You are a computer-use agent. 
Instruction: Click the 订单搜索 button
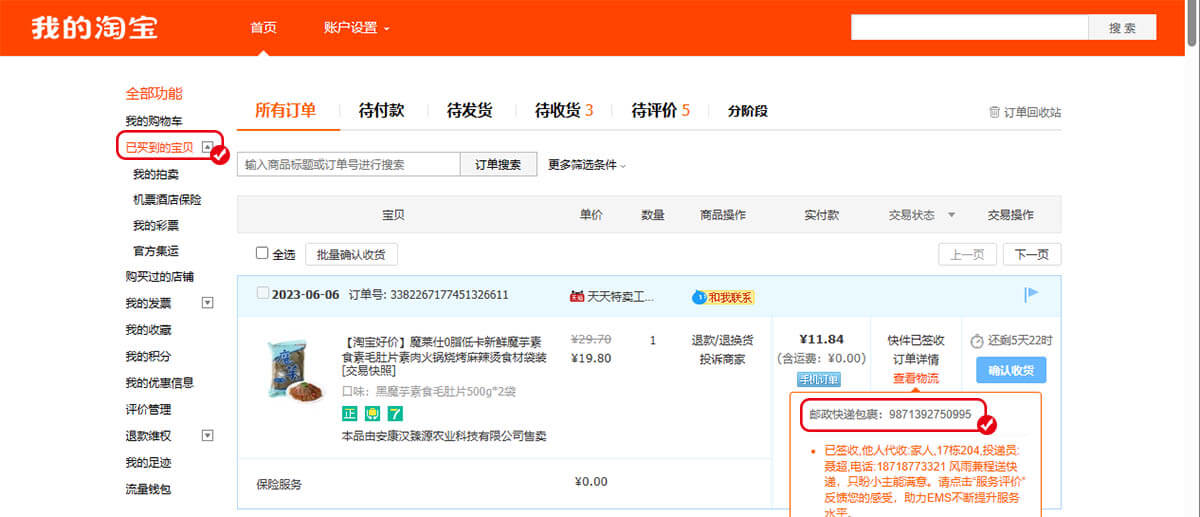point(498,165)
